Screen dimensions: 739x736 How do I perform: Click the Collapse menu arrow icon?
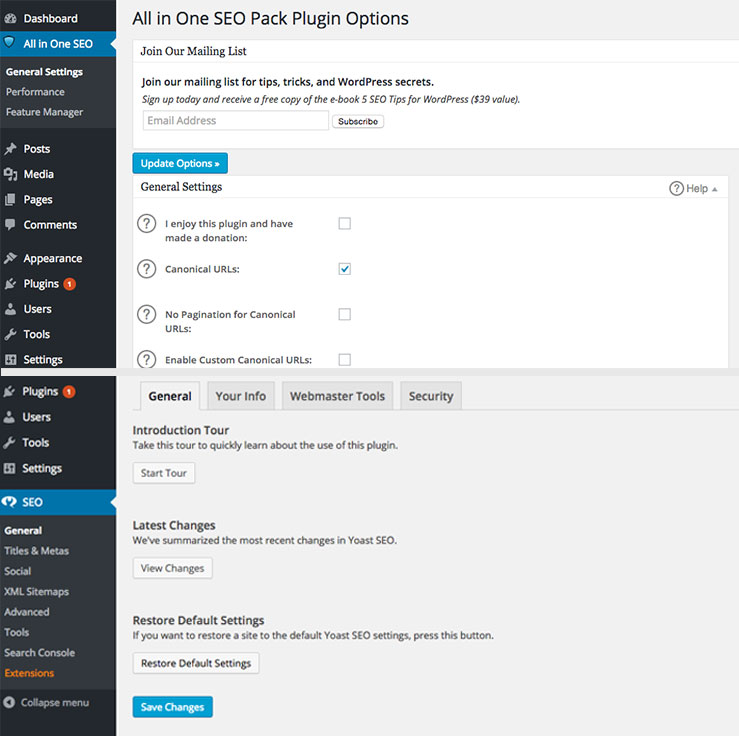(x=9, y=703)
